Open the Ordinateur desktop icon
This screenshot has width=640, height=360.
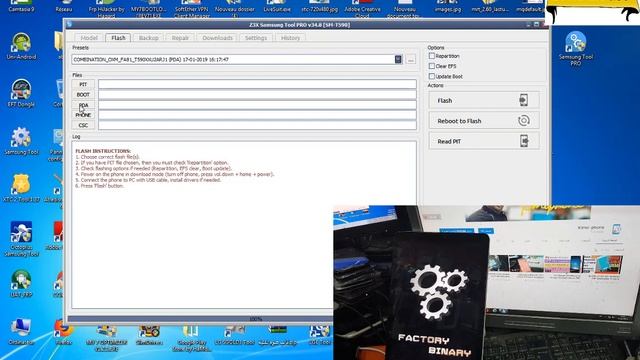tap(21, 331)
